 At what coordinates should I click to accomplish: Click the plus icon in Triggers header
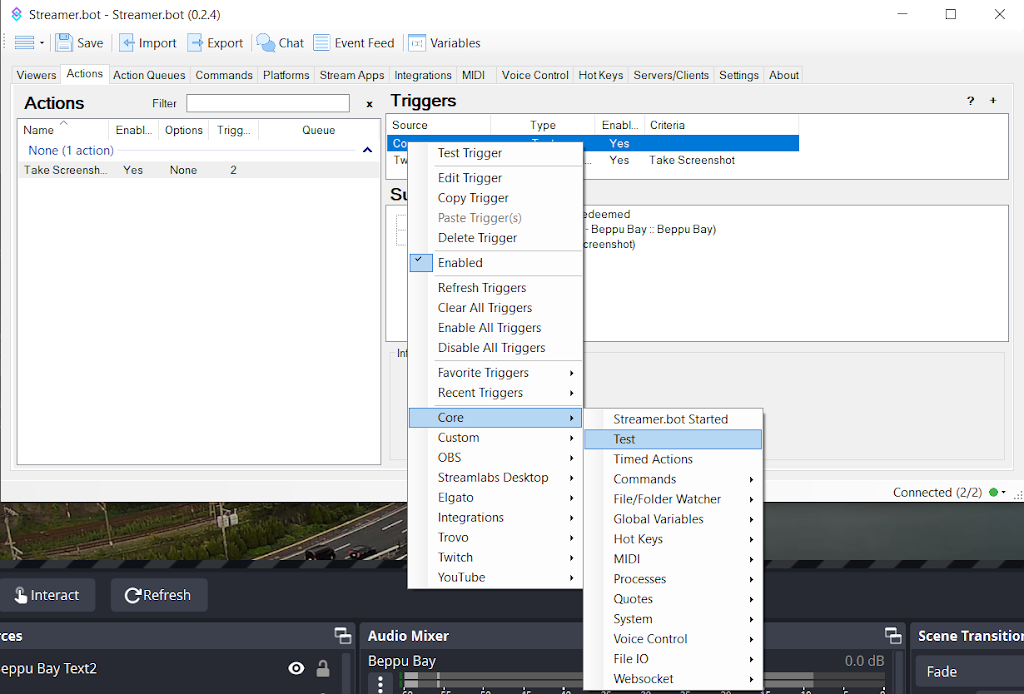[993, 101]
